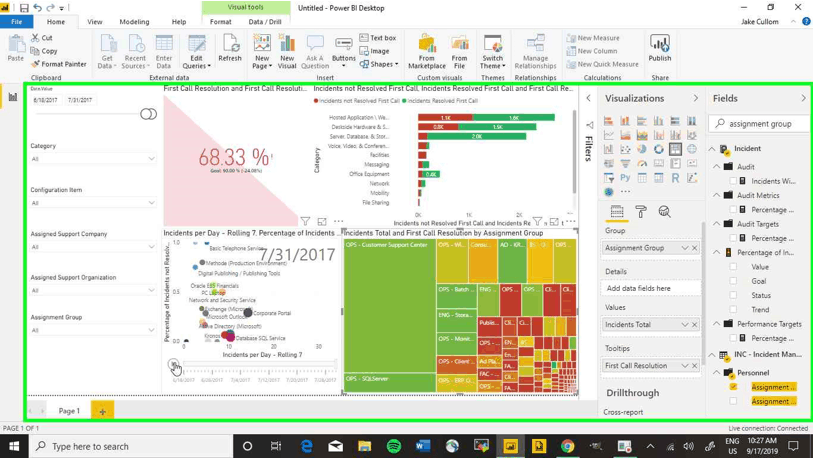
Task: Collapse the Incident table in Fields
Action: [x=712, y=149]
